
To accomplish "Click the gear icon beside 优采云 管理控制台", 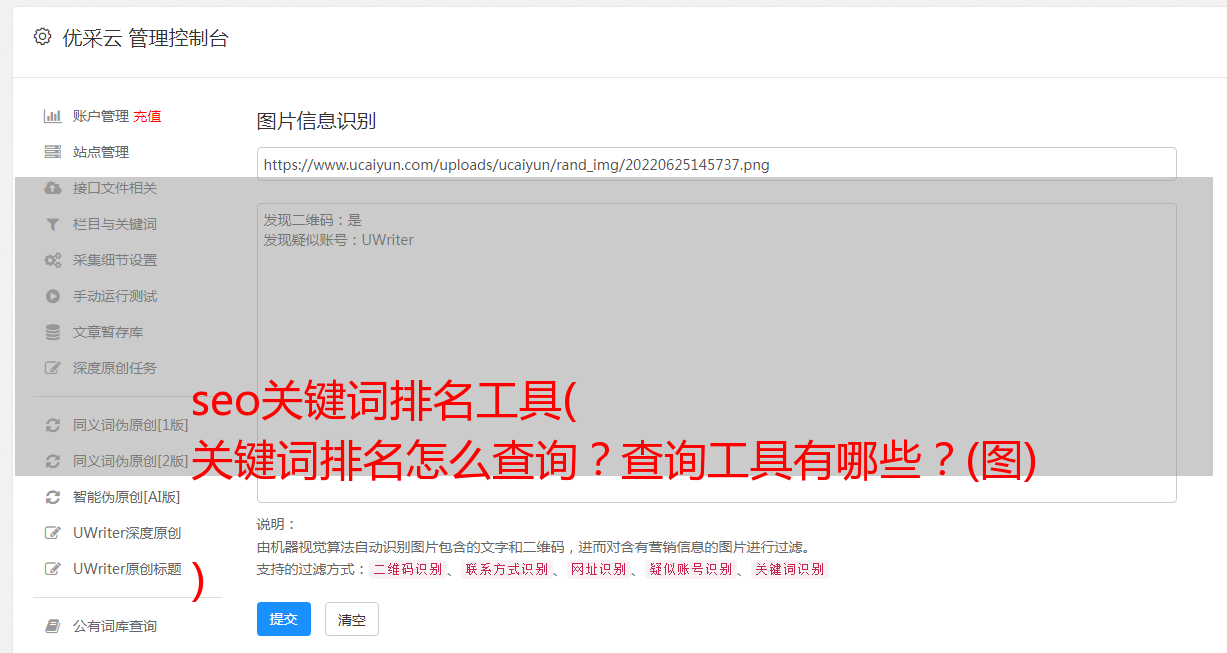I will [x=42, y=37].
